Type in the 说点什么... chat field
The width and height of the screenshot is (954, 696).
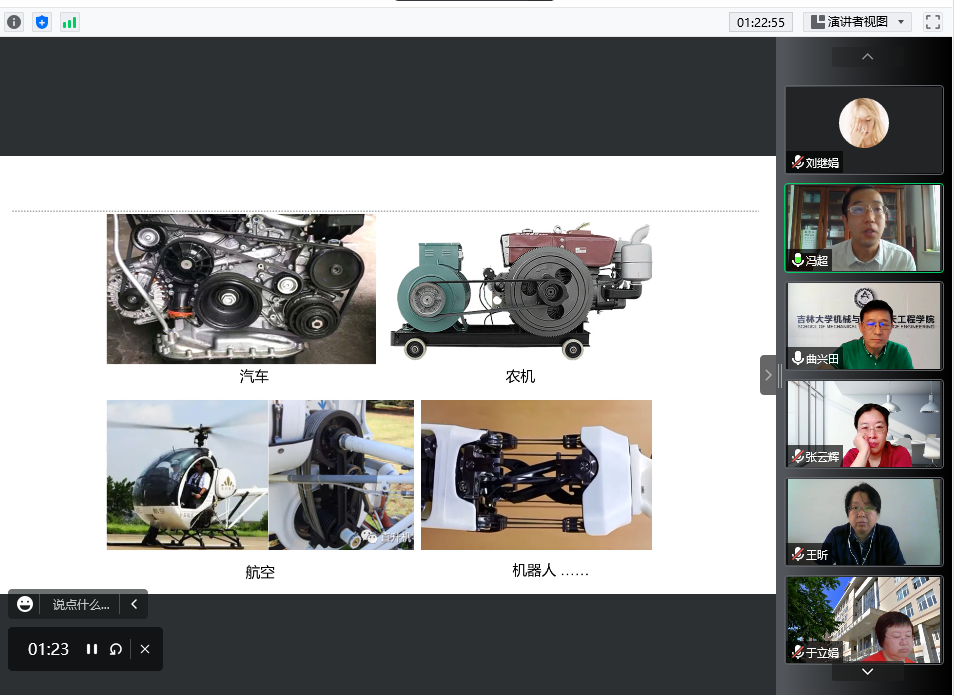[80, 604]
